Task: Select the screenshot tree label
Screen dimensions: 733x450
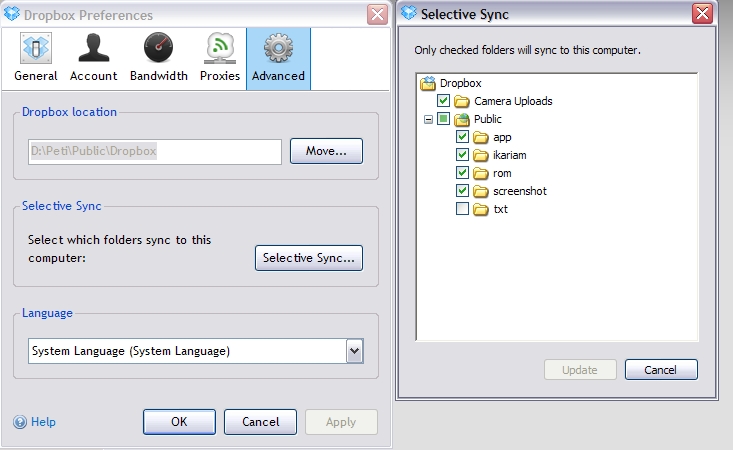Action: pos(519,191)
